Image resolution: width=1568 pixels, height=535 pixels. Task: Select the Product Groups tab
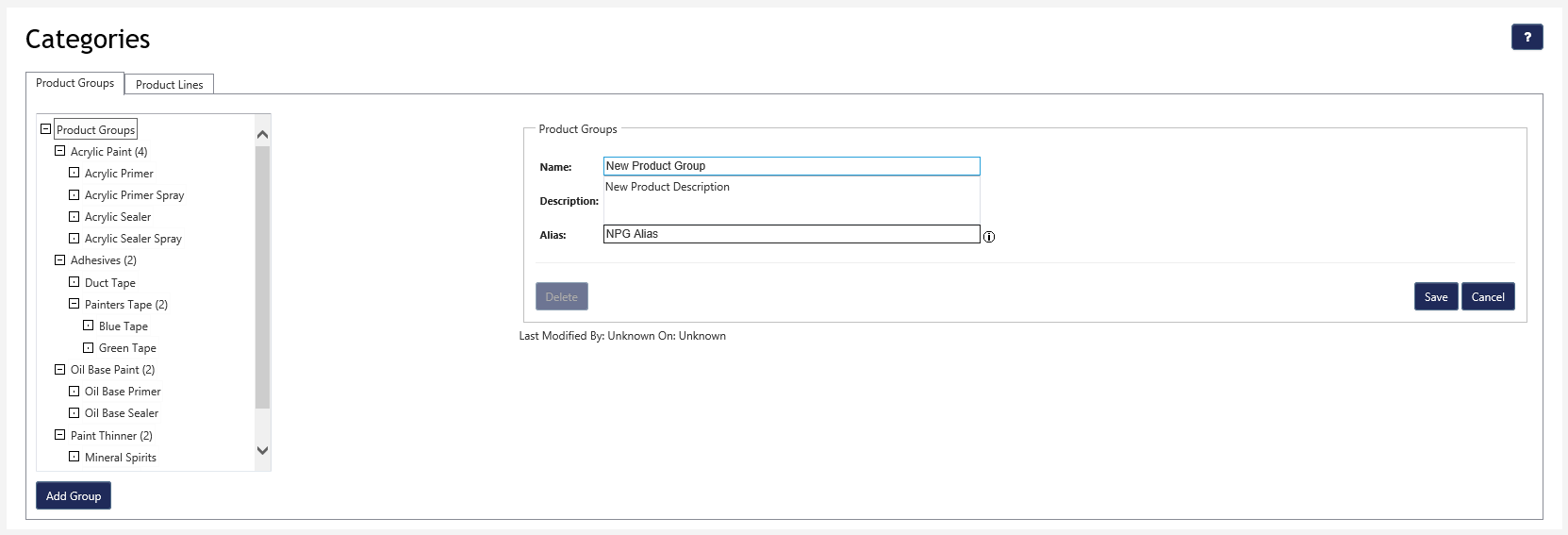74,83
